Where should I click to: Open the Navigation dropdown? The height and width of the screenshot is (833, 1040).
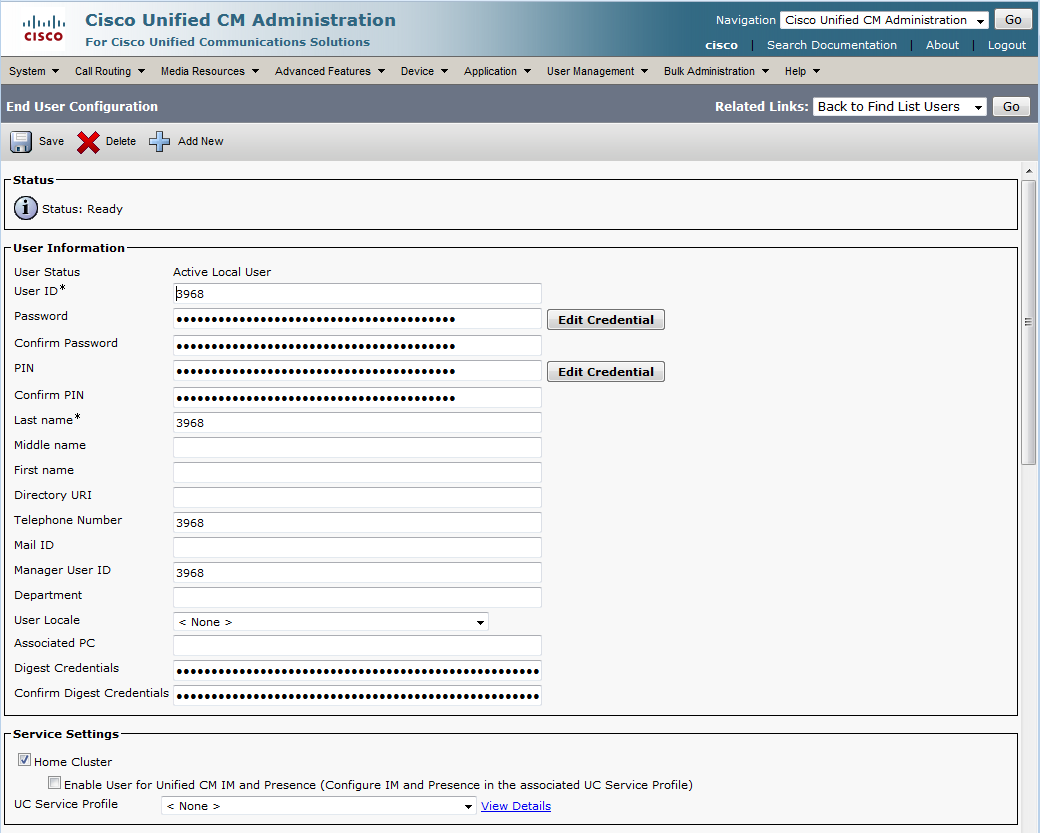[x=884, y=20]
